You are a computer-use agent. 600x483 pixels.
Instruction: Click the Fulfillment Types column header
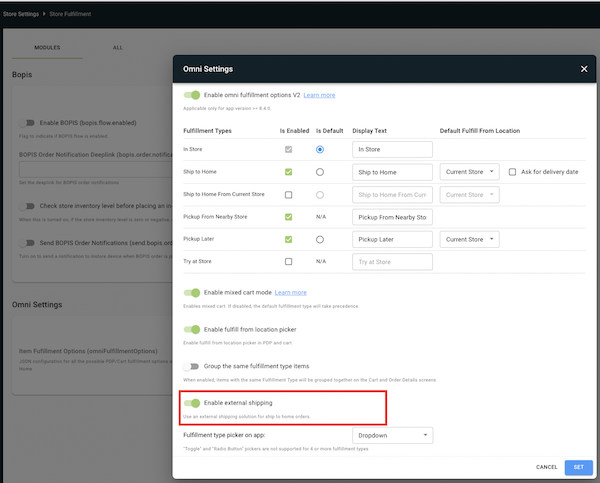pos(207,131)
